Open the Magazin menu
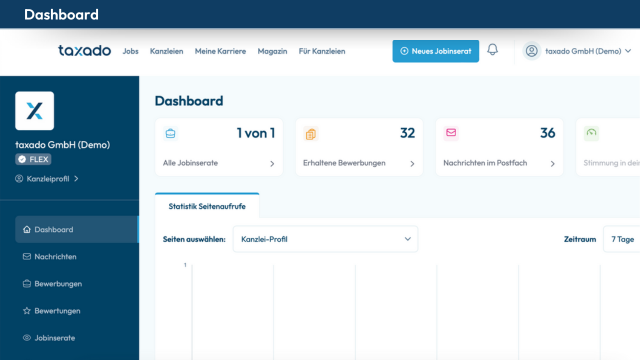 (272, 51)
